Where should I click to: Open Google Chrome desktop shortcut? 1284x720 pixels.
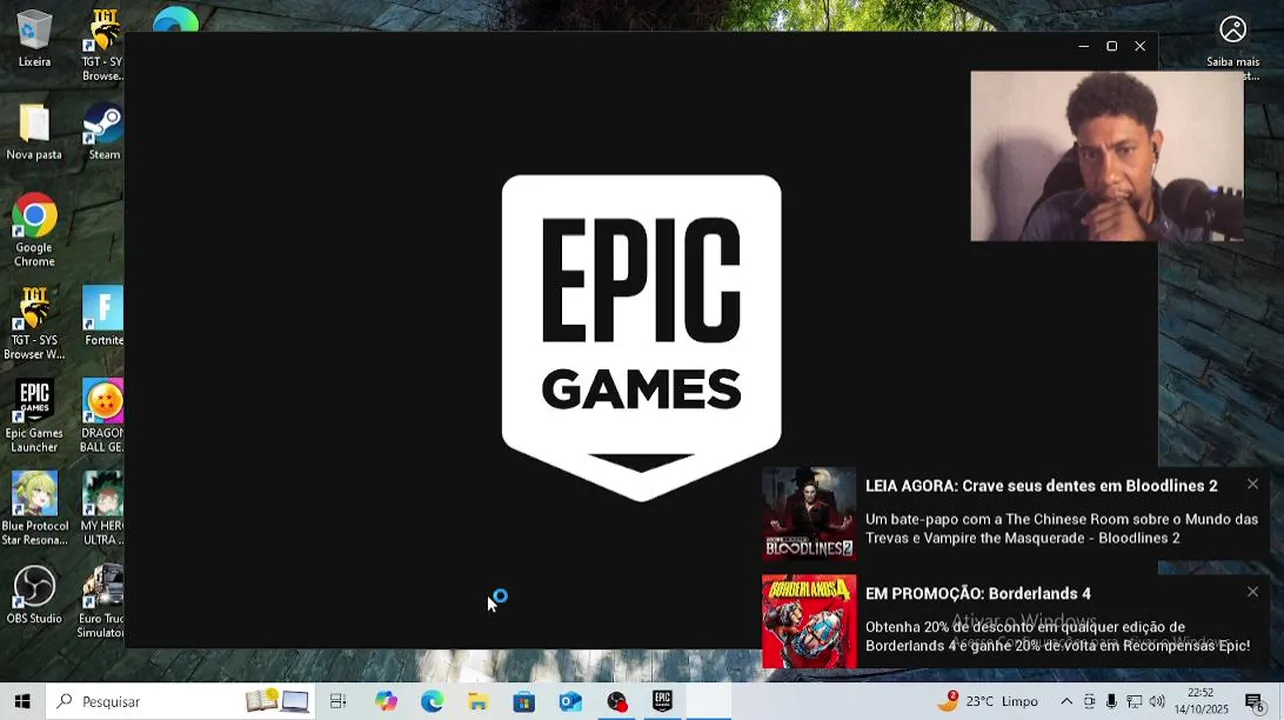[34, 231]
